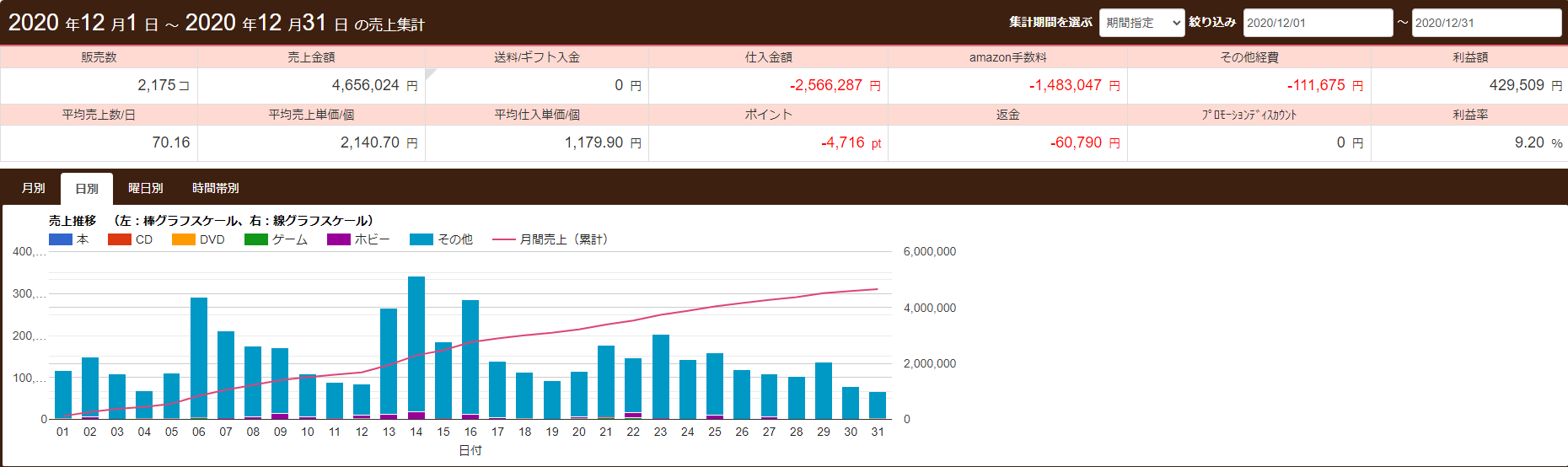Click the start date field 2020/12/01
This screenshot has height=467, width=1568.
click(1317, 23)
